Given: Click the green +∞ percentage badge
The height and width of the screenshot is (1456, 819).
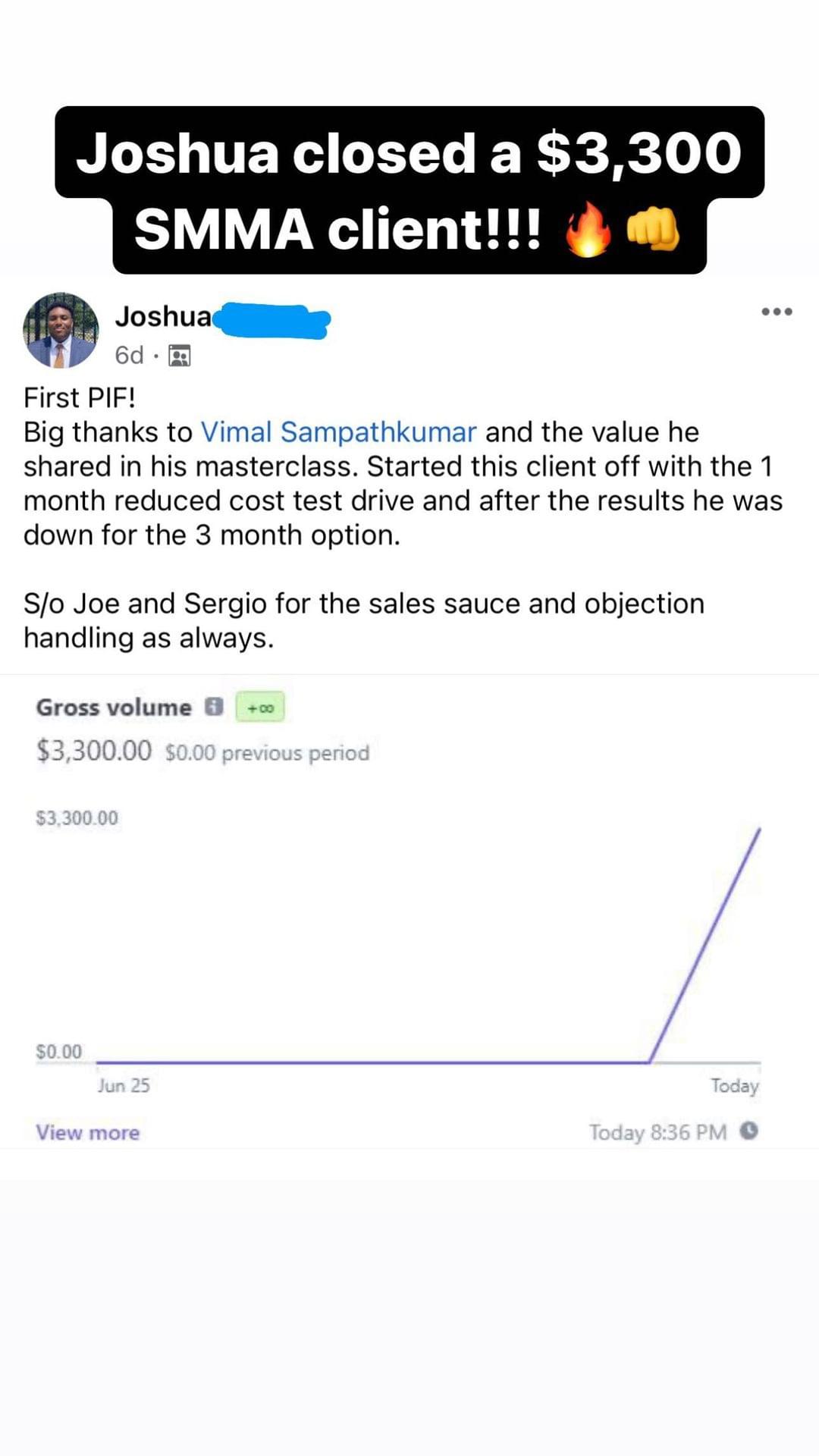Looking at the screenshot, I should coord(260,708).
